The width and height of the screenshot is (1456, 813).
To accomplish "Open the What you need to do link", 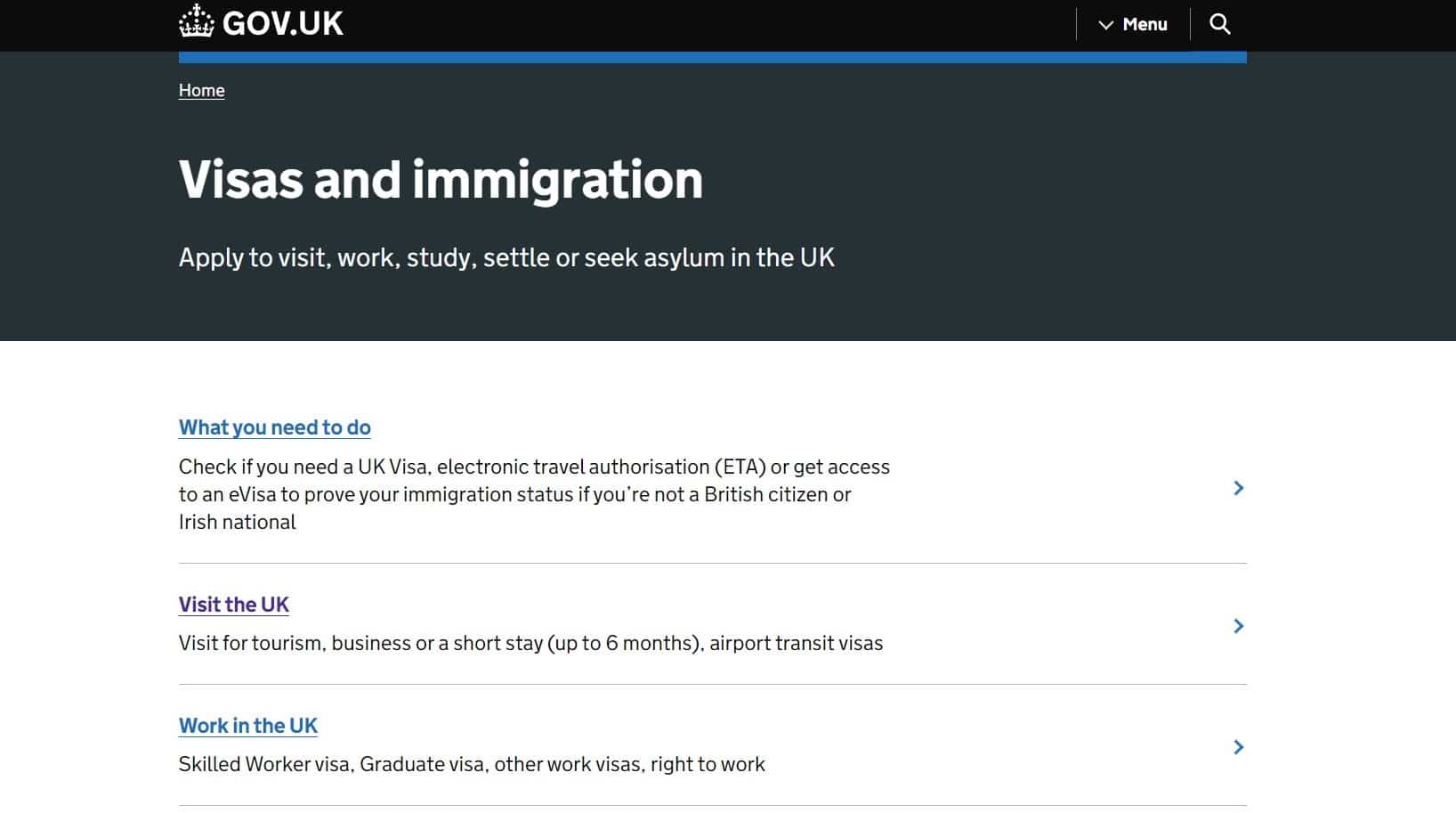I will (274, 427).
